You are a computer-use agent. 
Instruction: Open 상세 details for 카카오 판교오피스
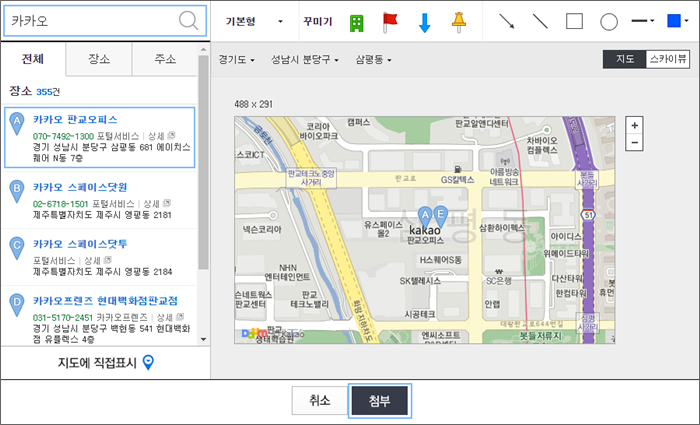pos(161,136)
